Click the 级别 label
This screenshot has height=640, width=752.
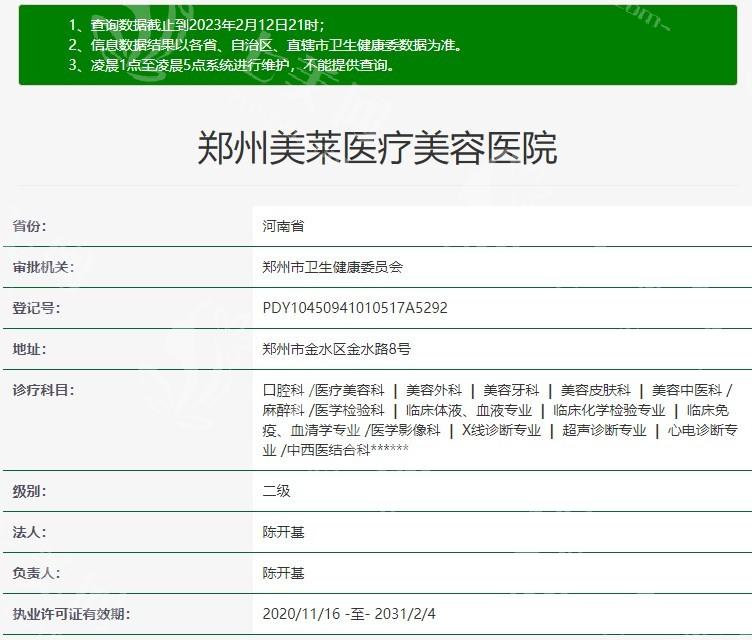pyautogui.click(x=30, y=491)
